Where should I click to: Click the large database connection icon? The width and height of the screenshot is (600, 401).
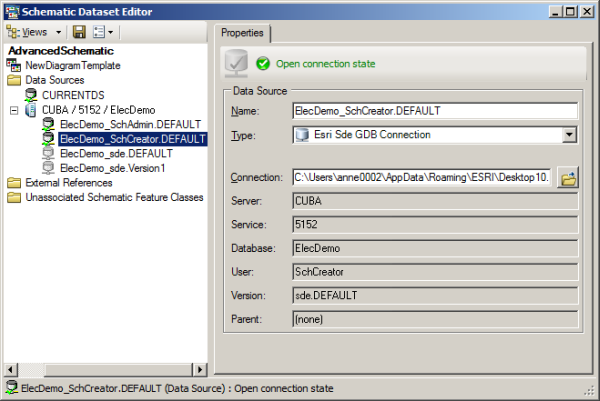(x=236, y=63)
